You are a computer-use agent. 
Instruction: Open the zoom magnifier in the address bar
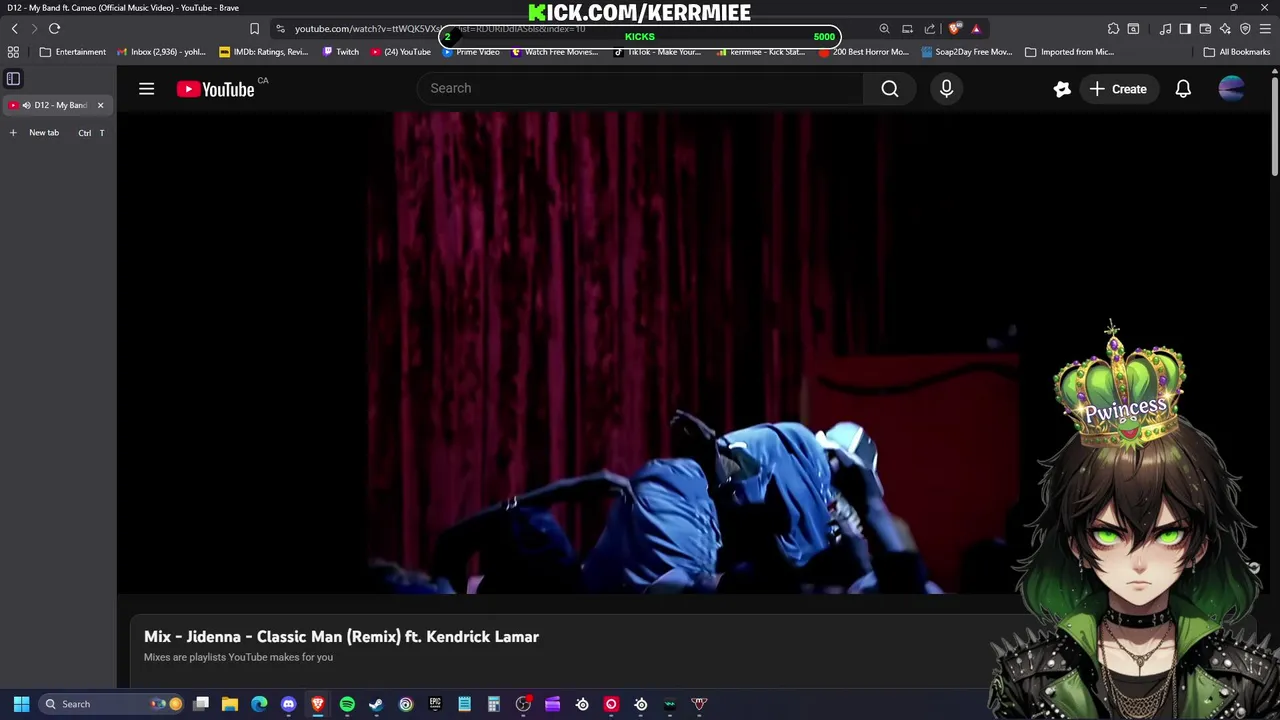click(884, 29)
